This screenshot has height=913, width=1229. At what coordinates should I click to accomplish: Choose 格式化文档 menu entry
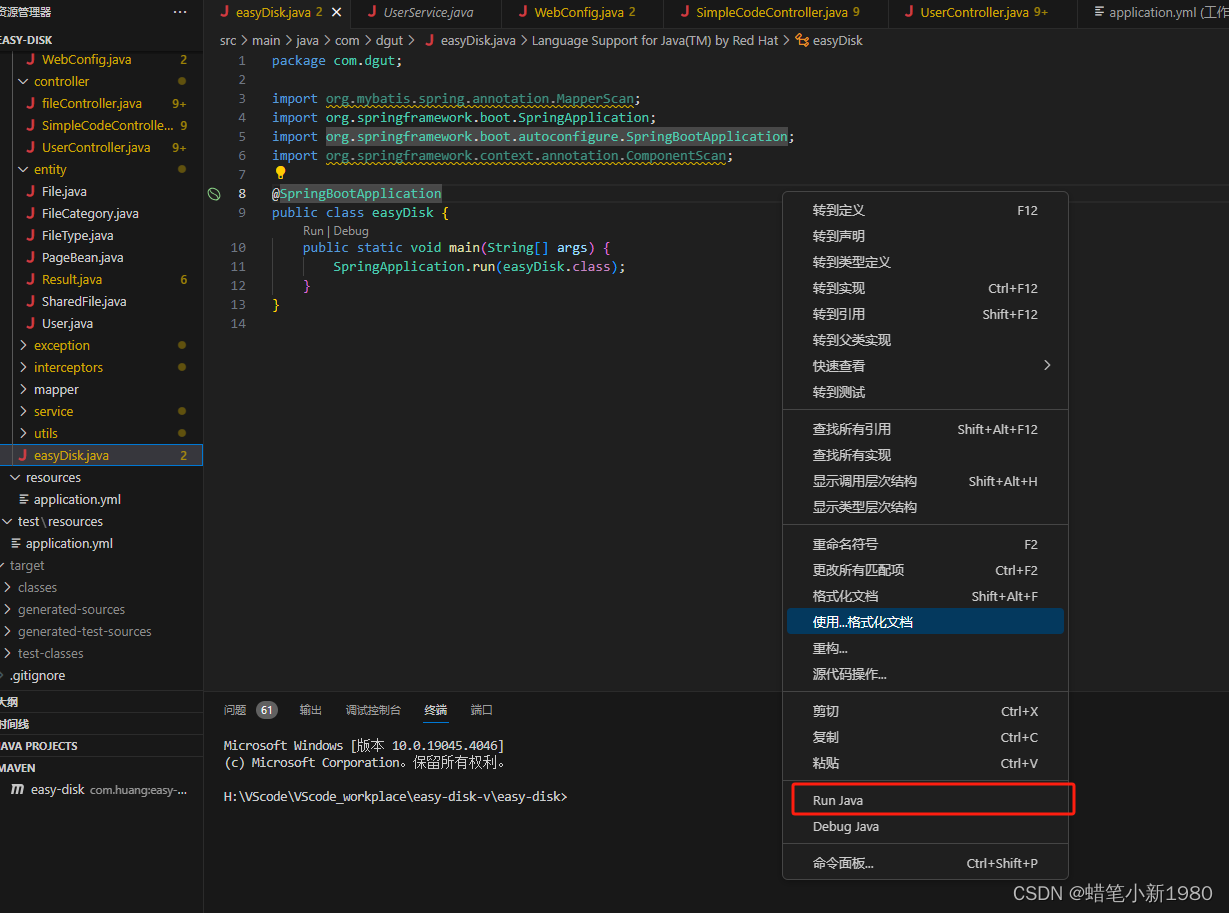925,597
